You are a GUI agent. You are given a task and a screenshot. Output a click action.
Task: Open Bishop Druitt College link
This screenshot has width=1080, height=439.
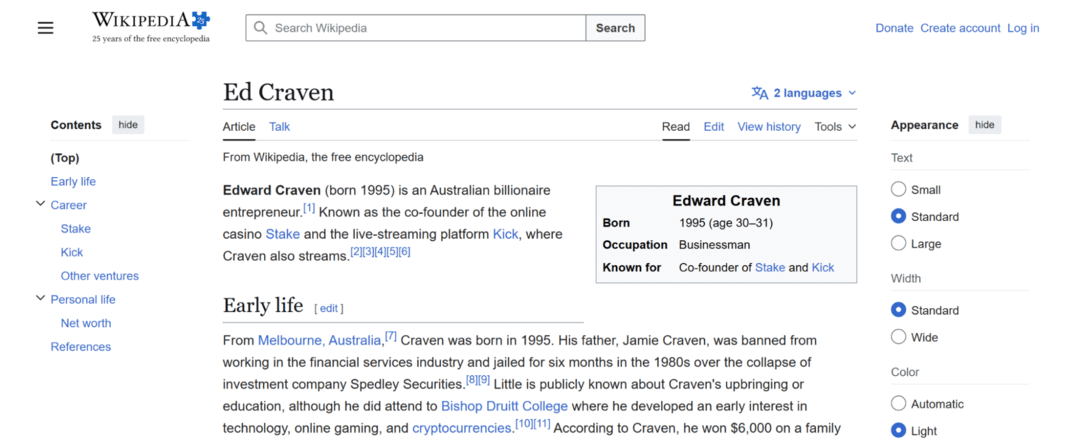504,406
